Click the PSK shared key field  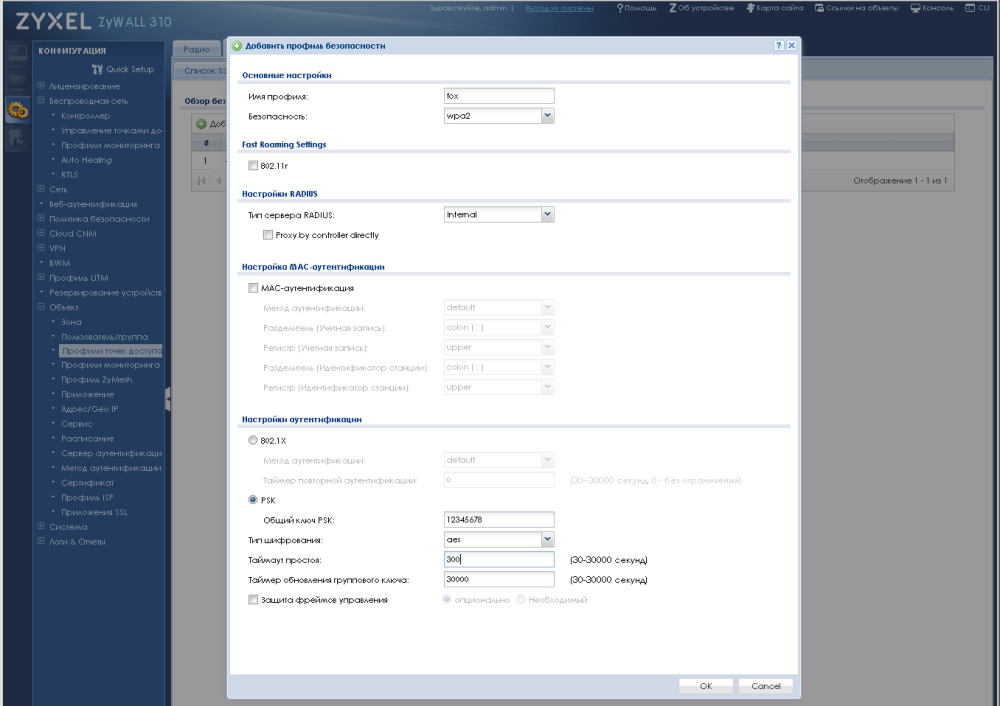pyautogui.click(x=499, y=520)
